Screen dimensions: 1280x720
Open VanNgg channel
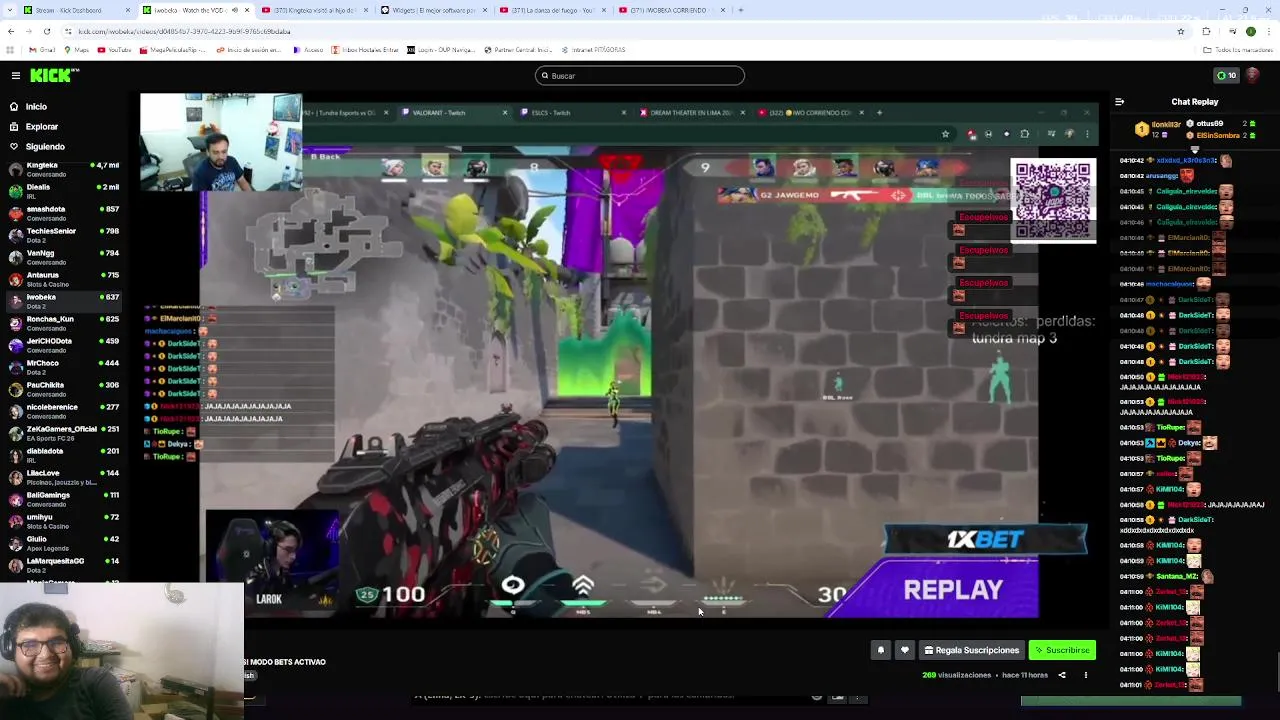64,257
